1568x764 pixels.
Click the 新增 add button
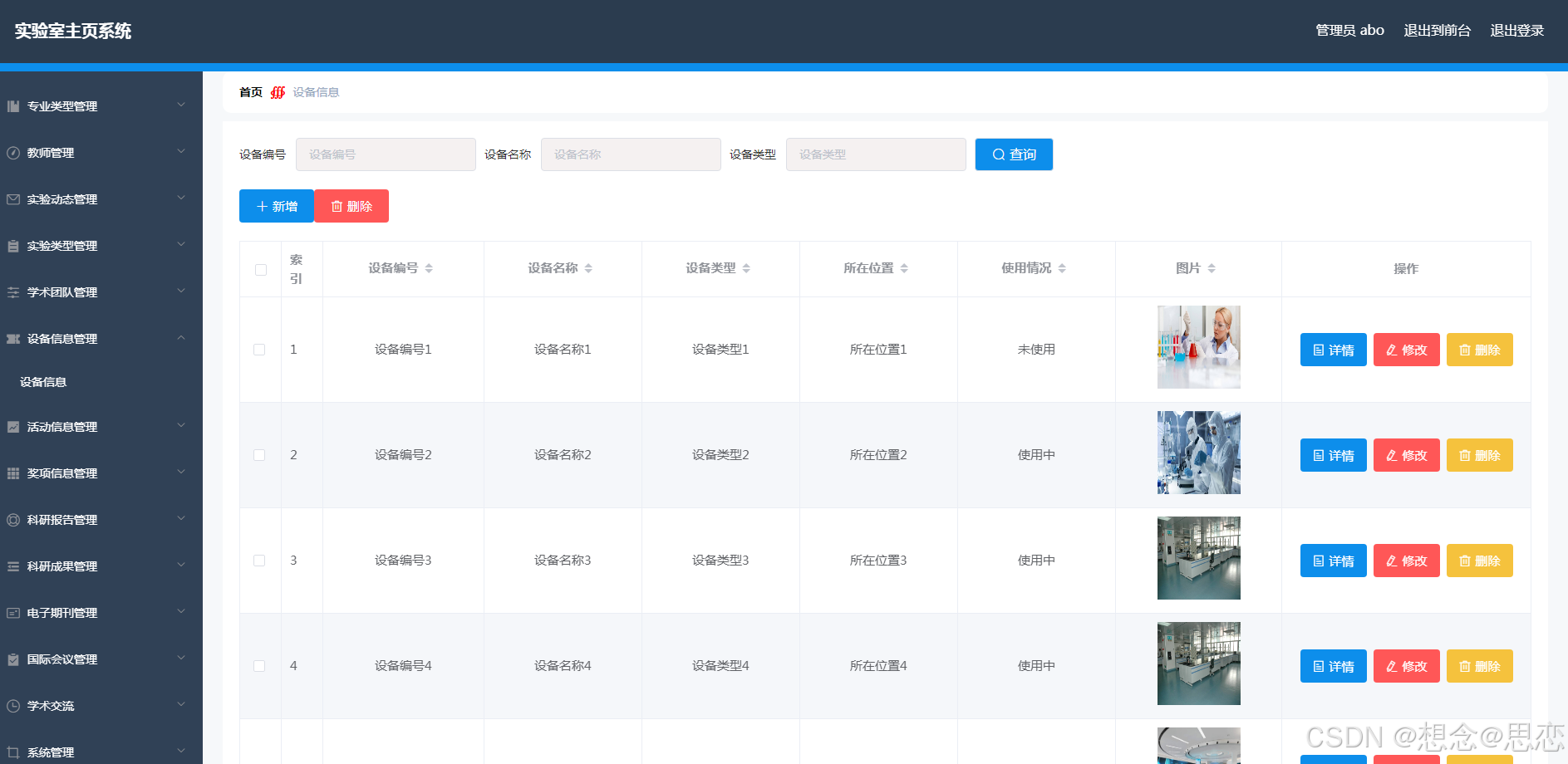(277, 206)
